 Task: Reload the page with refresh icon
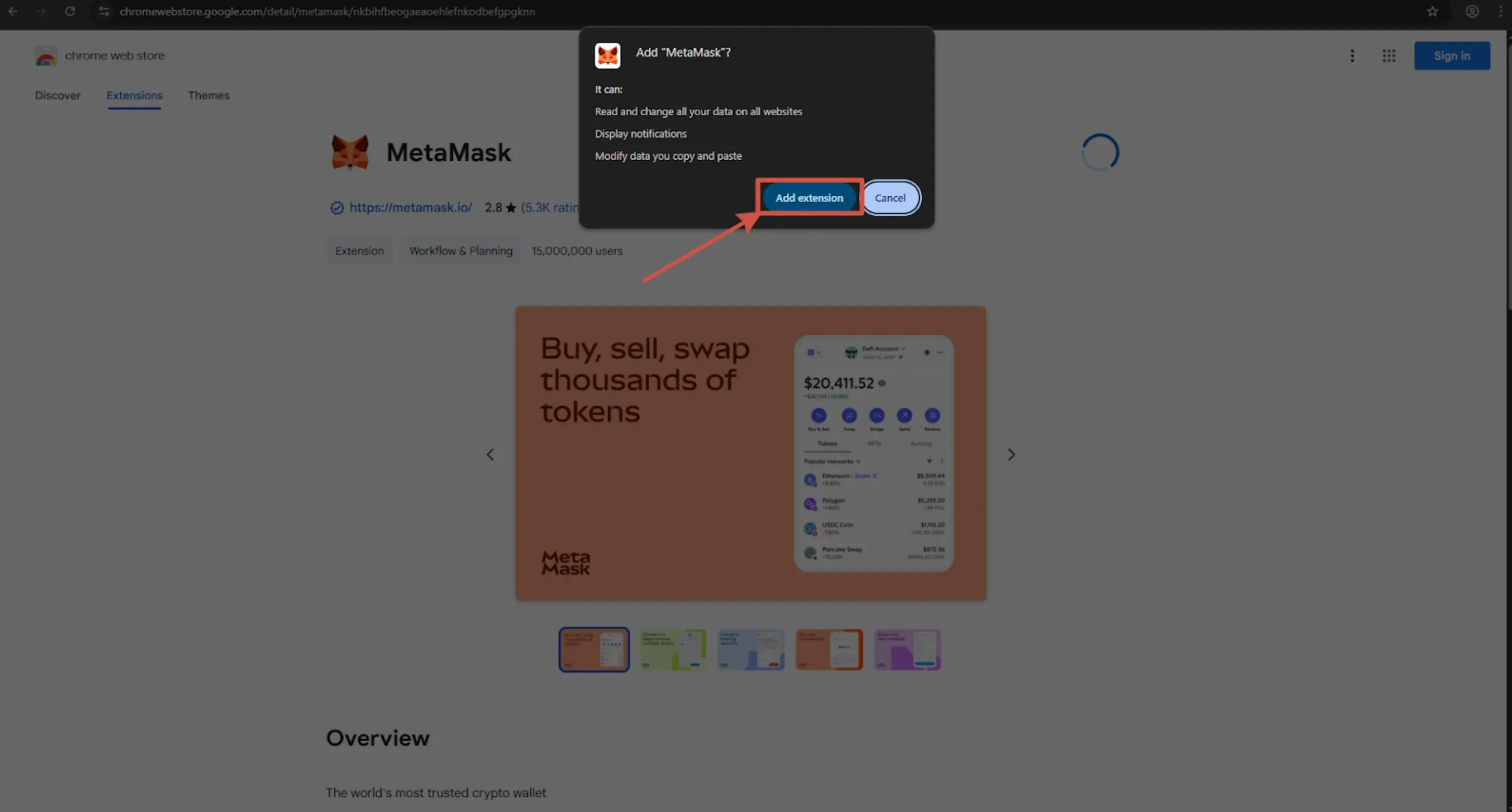(70, 11)
